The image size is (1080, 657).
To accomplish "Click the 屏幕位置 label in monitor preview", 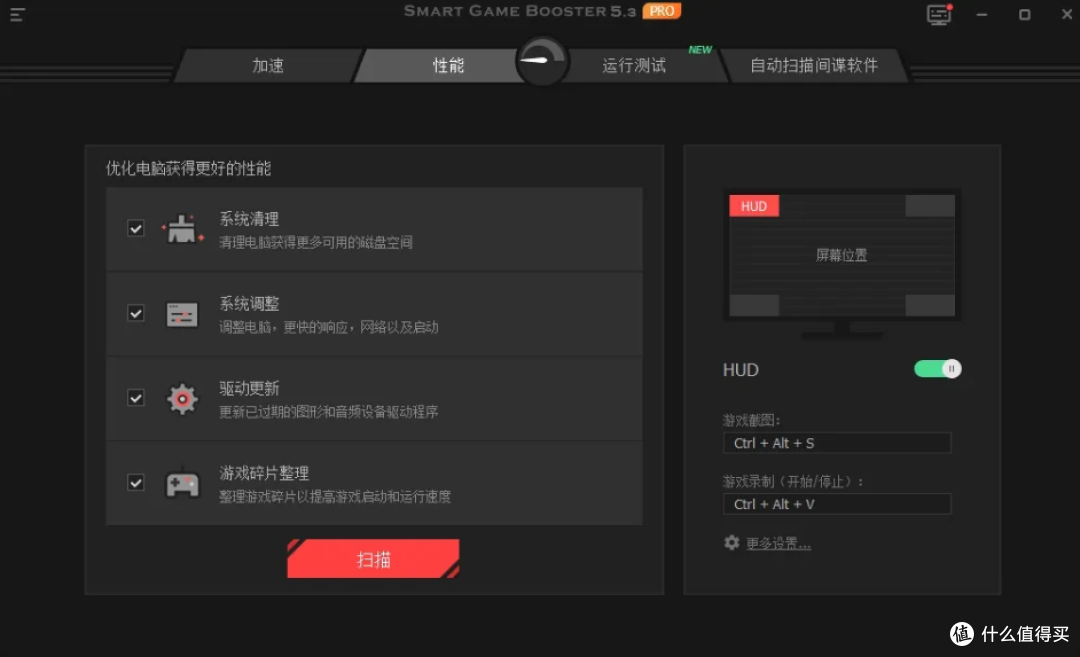I will (x=842, y=256).
